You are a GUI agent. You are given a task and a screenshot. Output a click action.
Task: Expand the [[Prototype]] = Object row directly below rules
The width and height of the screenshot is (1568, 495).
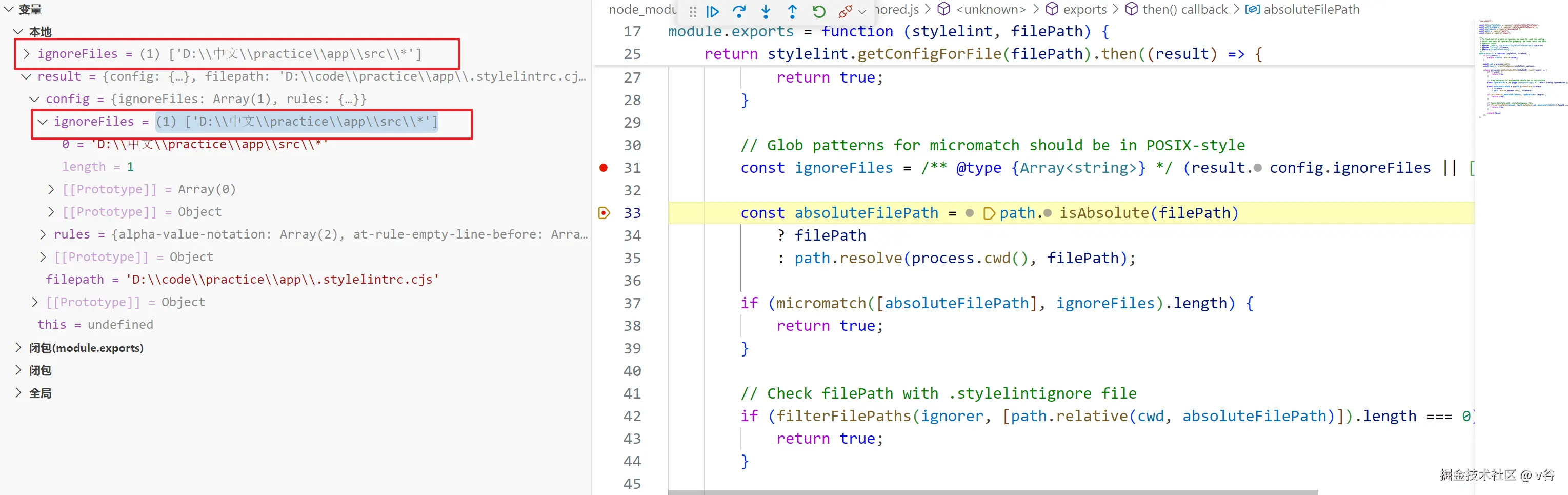(x=43, y=256)
